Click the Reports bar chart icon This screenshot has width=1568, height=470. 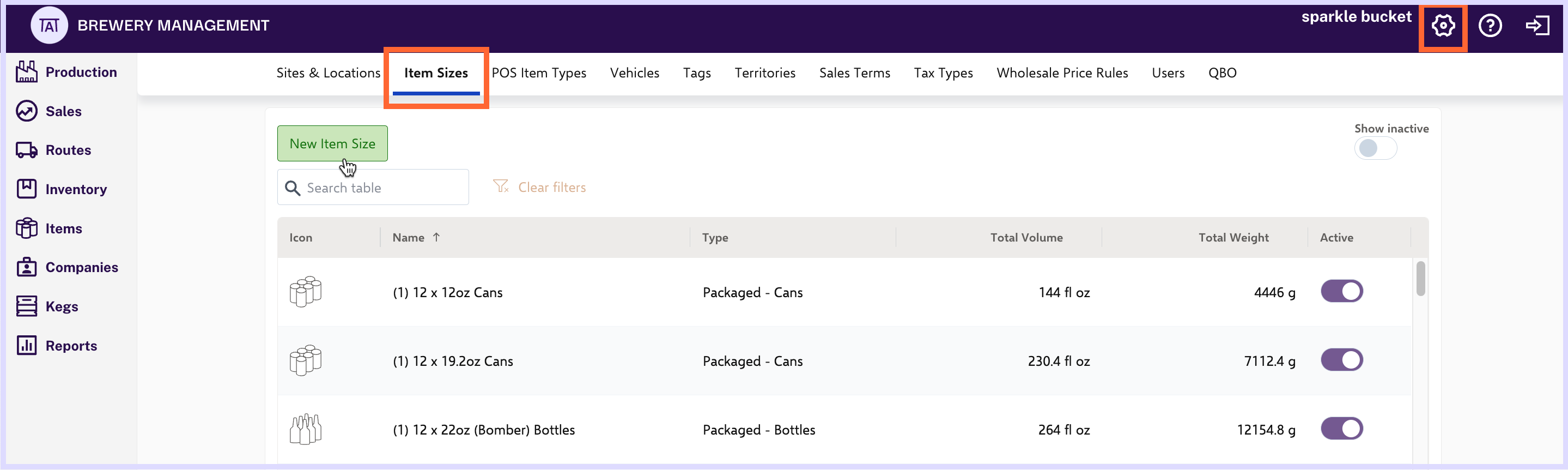[x=27, y=345]
